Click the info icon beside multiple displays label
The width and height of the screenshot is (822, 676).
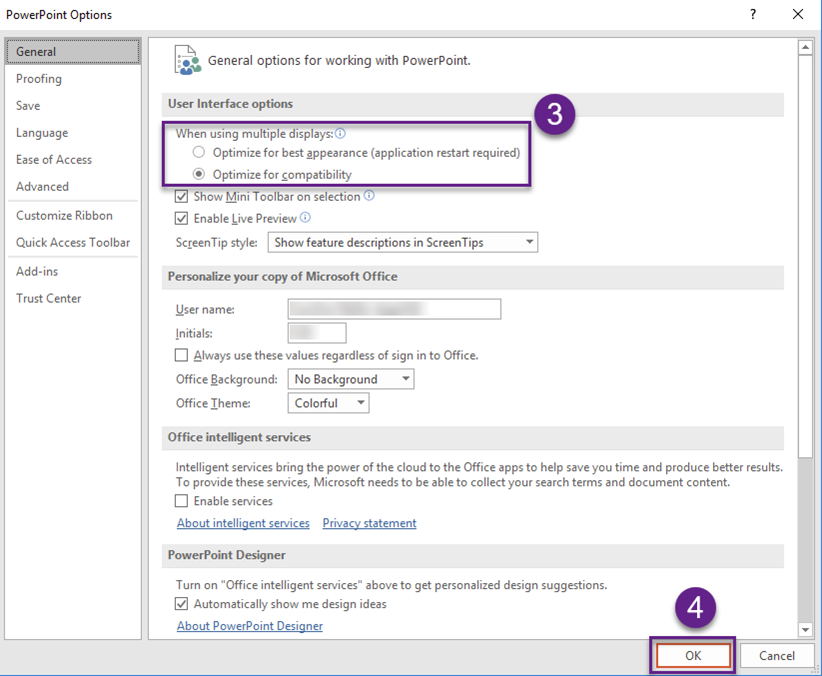coord(340,134)
